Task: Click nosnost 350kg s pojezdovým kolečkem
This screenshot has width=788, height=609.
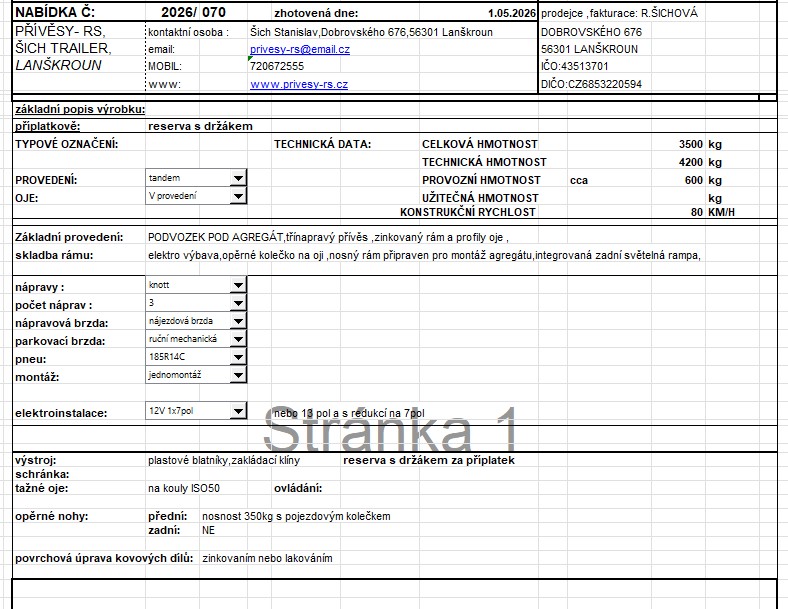Action: [296, 516]
